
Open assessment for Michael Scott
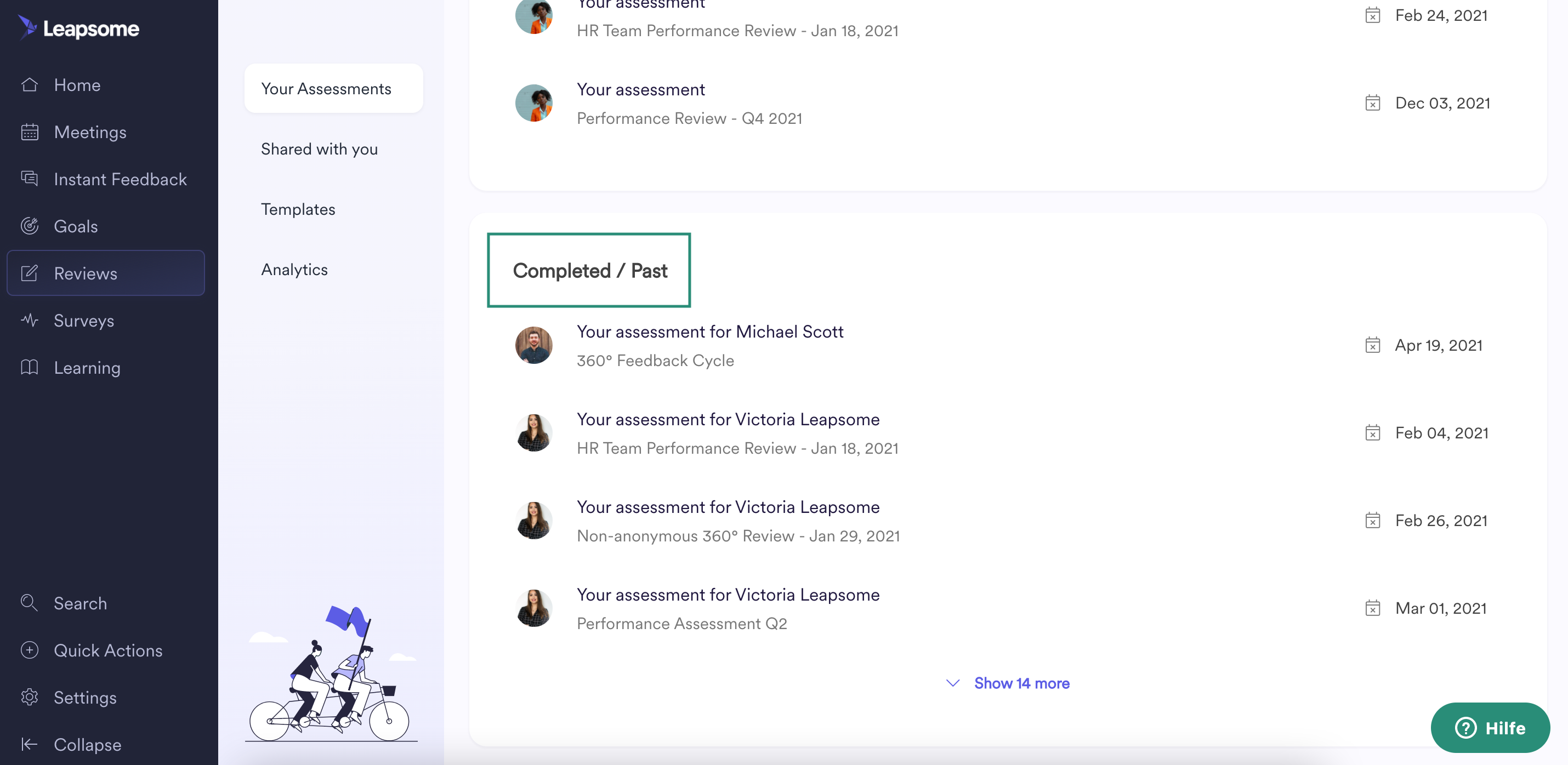click(711, 331)
